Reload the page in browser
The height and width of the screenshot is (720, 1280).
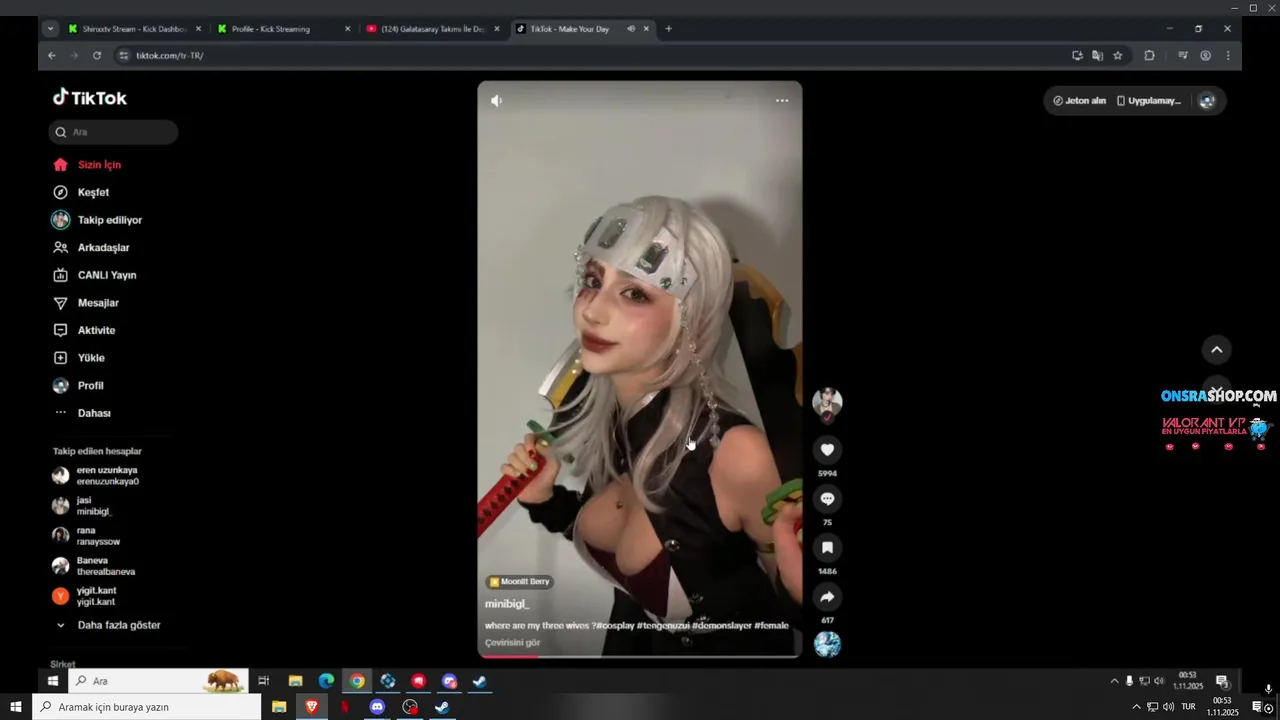click(97, 56)
